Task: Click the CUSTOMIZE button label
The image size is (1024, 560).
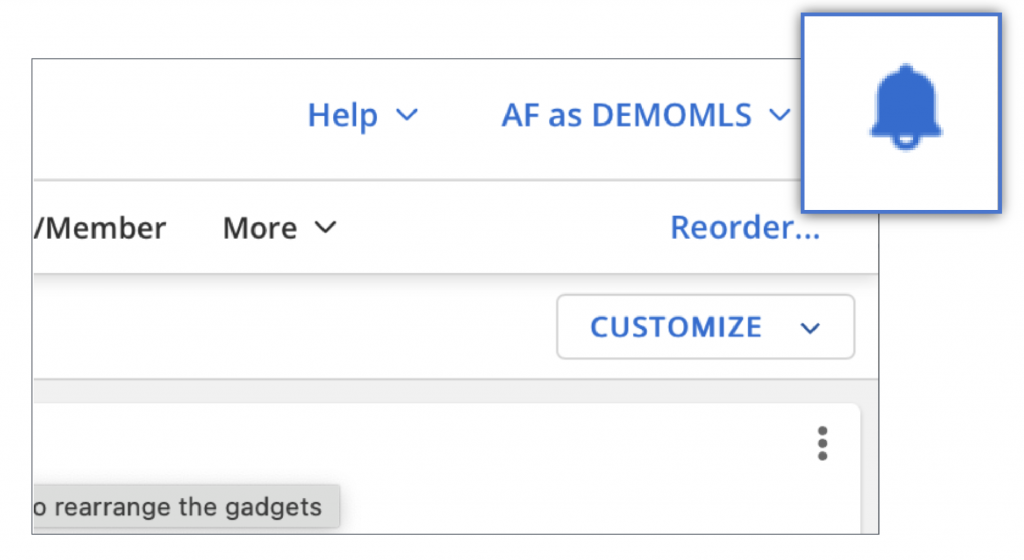Action: click(676, 327)
